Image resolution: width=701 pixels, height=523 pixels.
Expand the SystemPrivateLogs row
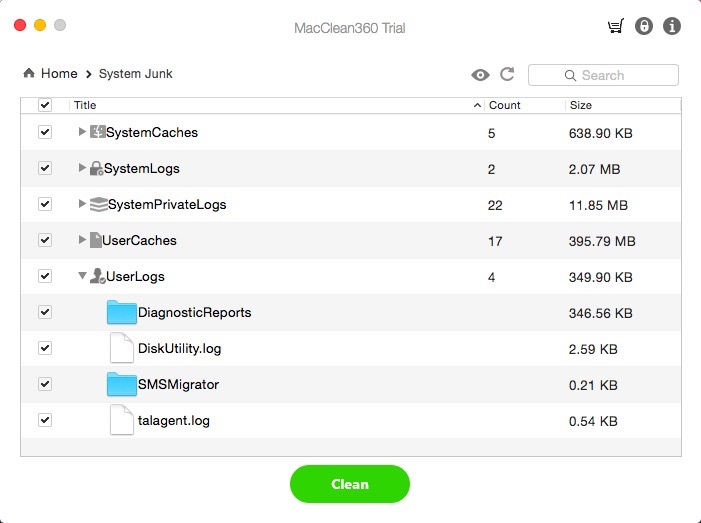82,204
